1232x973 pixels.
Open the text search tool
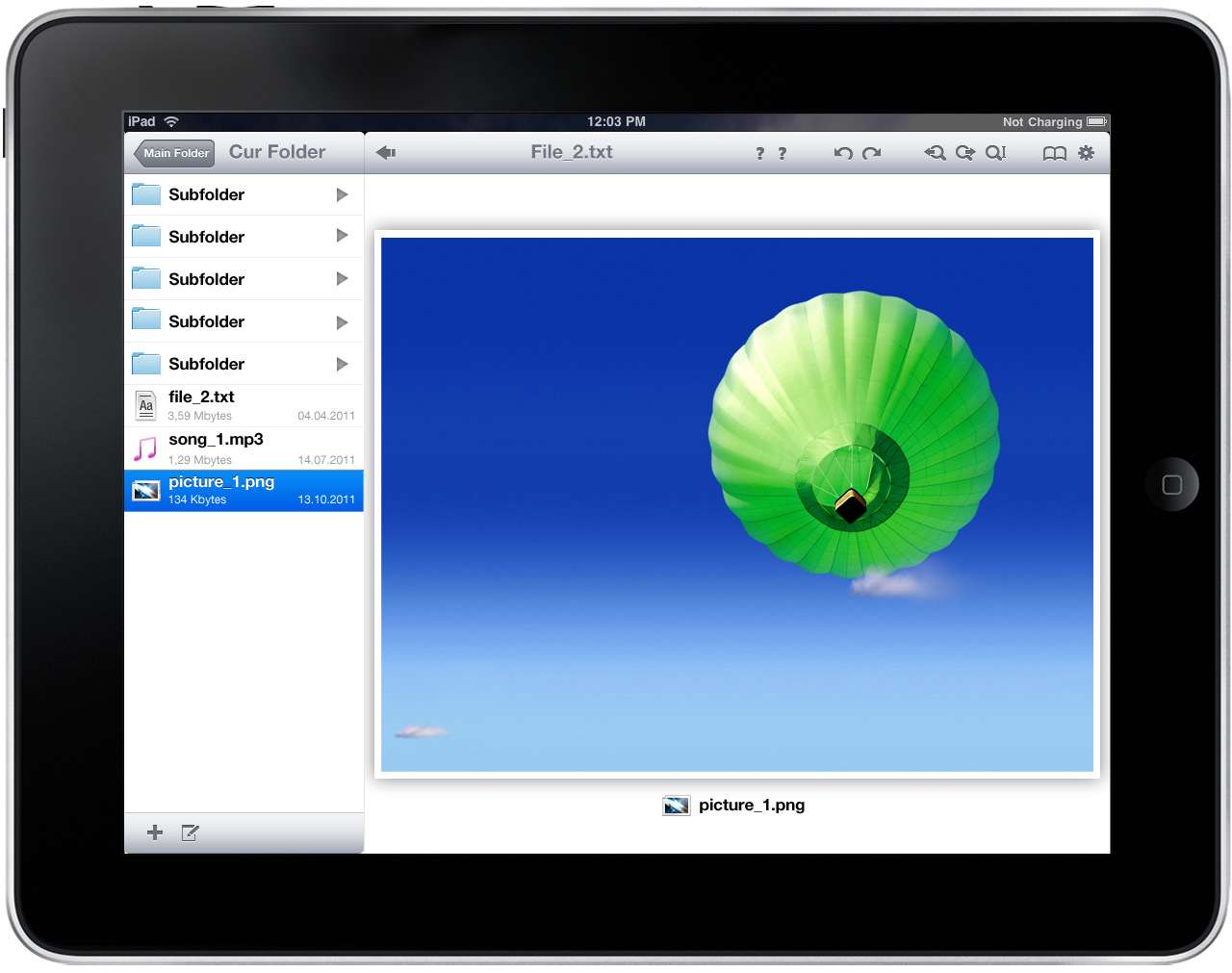click(x=995, y=152)
